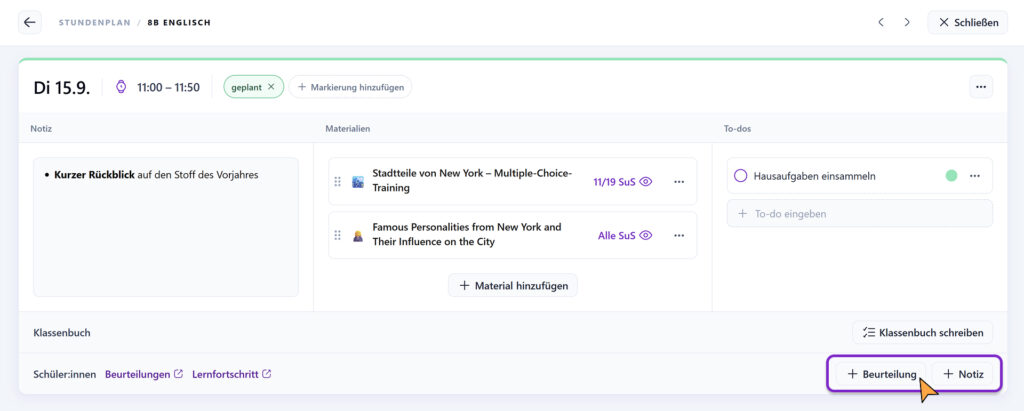Remove the geplant tag with its x
1024x411 pixels.
[x=271, y=87]
